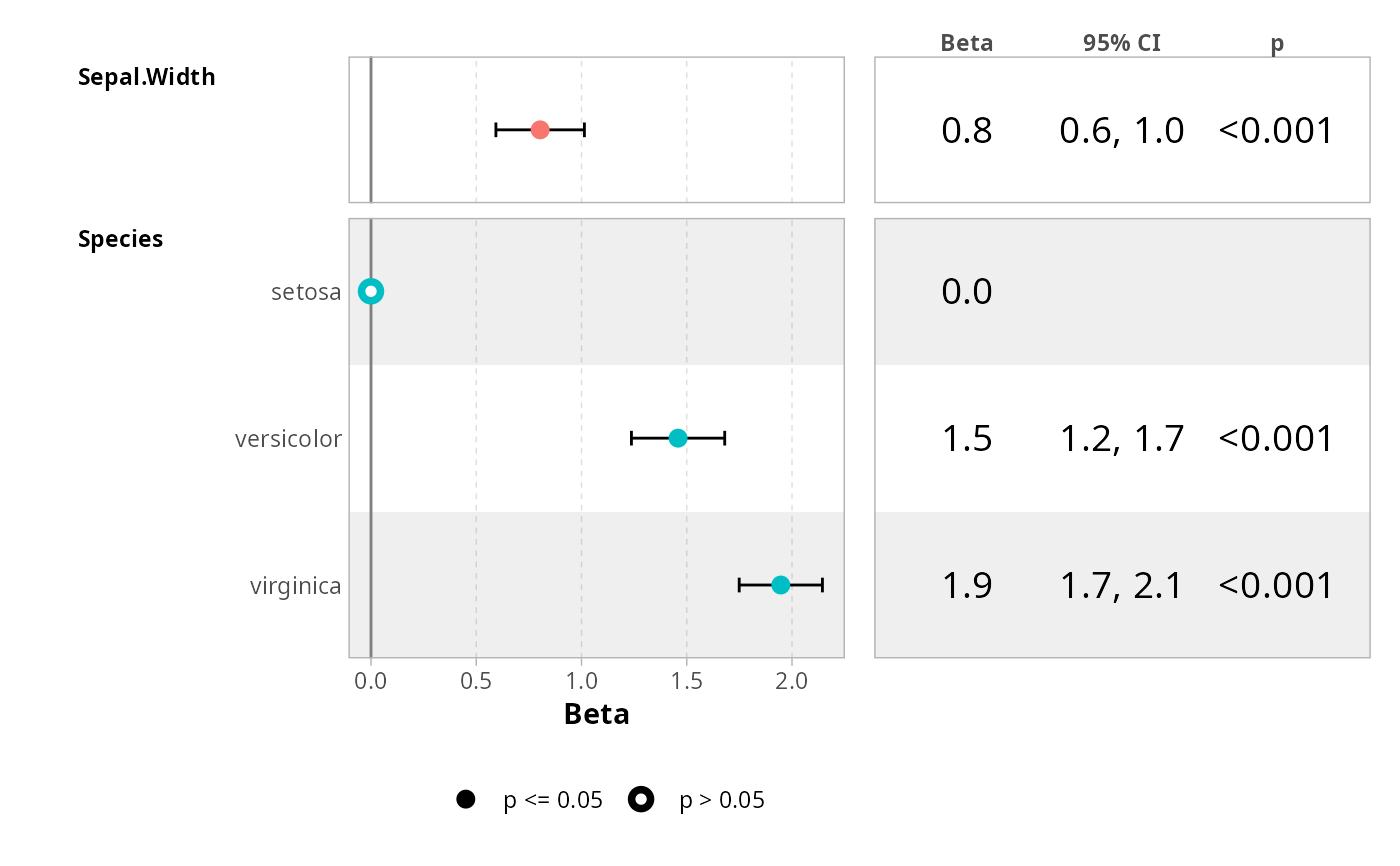Select the Sepal.Width row heading
This screenshot has width=1400, height=866.
(x=146, y=77)
